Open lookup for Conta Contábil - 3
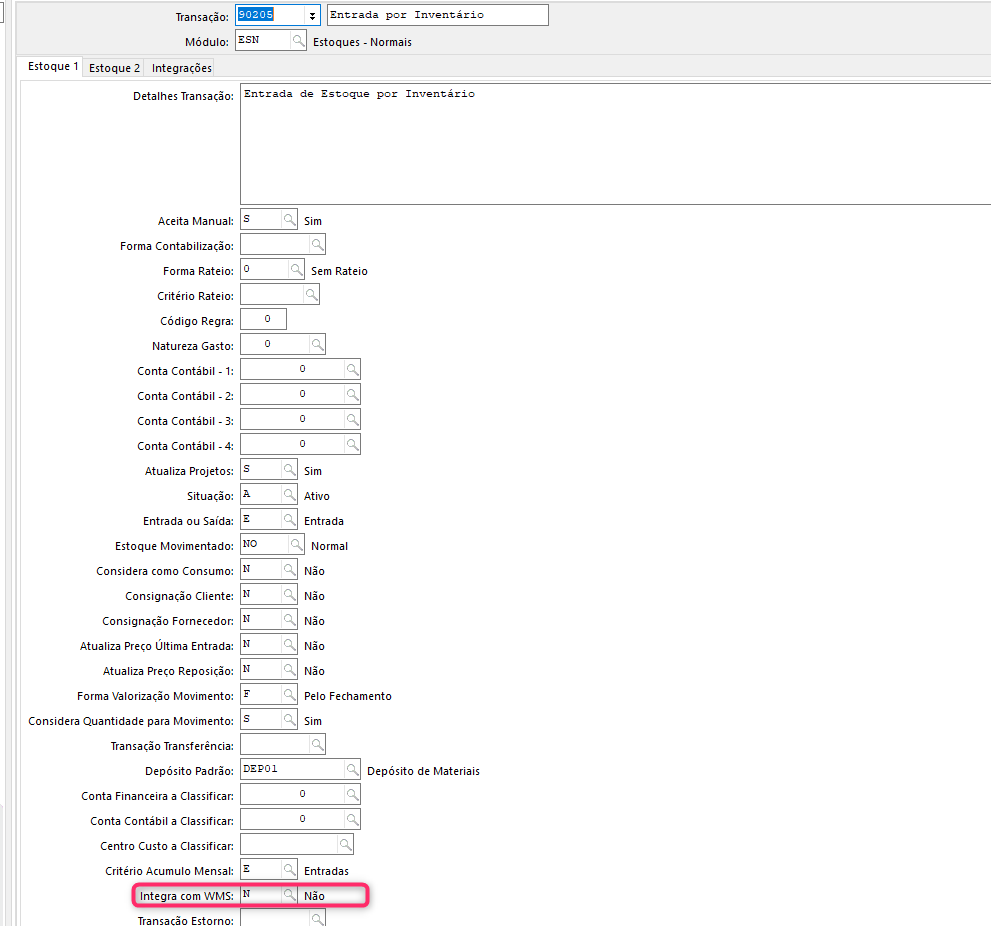Viewport: 991px width, 926px height. [x=353, y=419]
